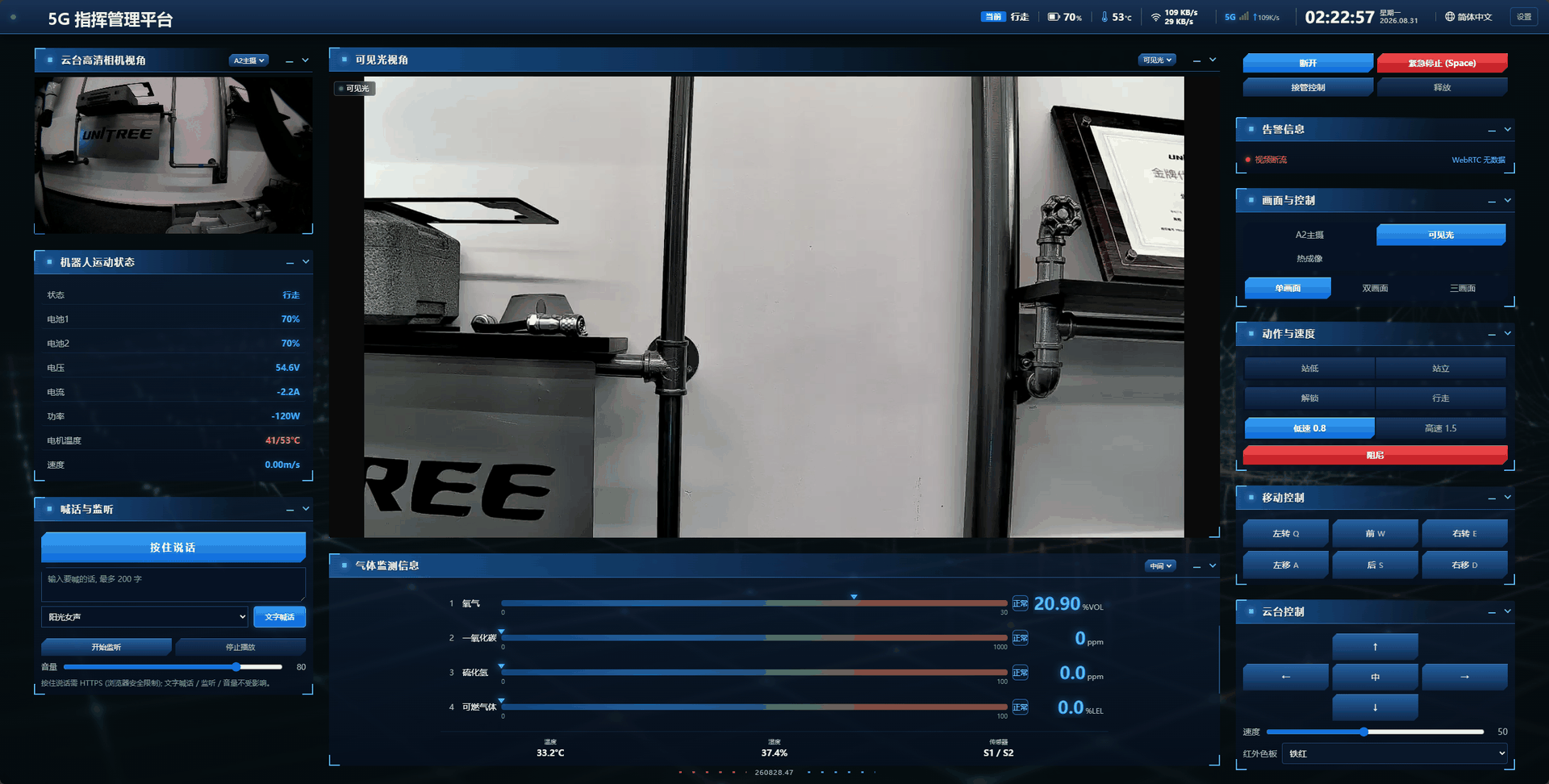This screenshot has width=1549, height=784.
Task: Open 简体中文 language menu
Action: click(x=1468, y=17)
